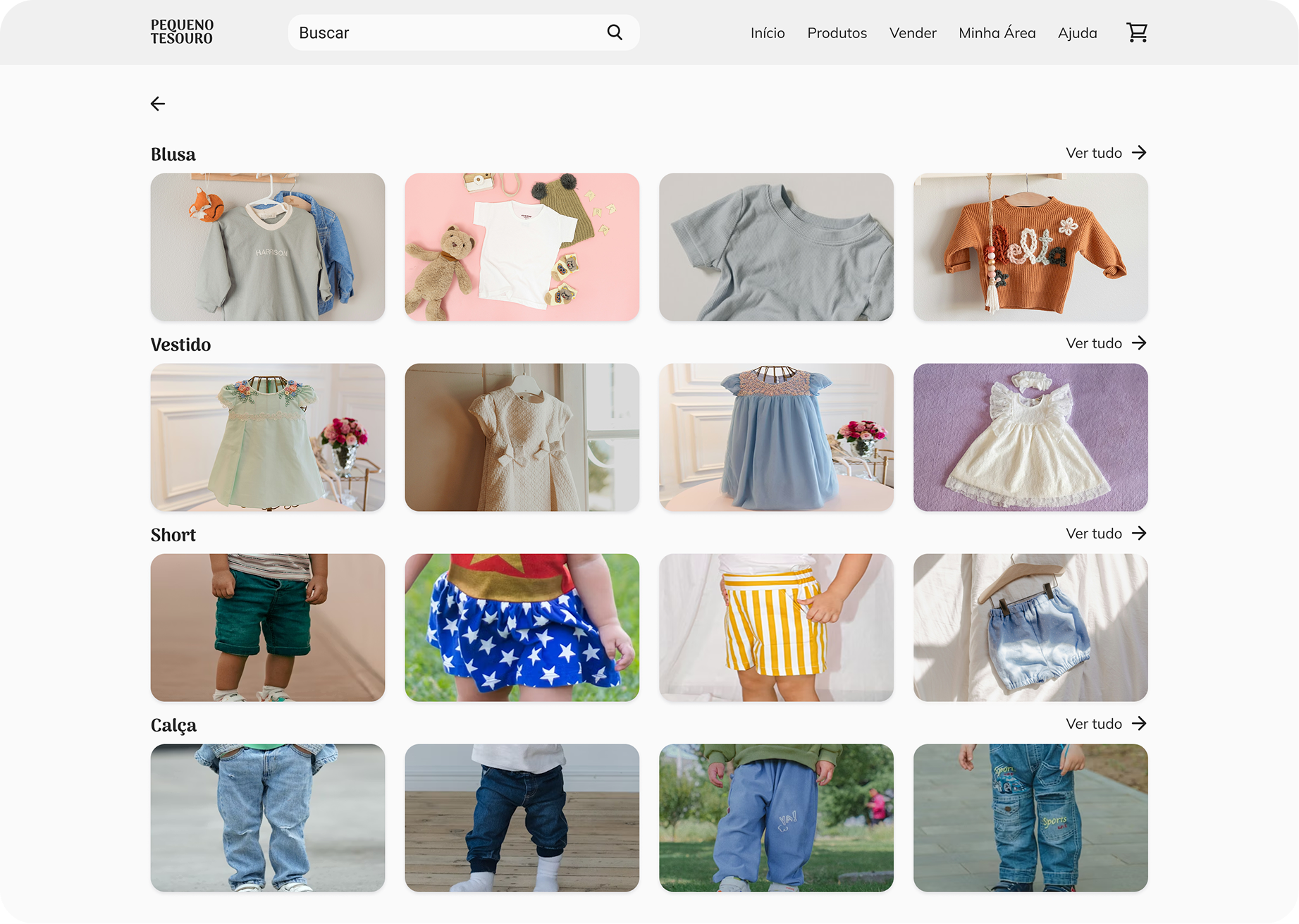Click the shopping cart icon
1299x924 pixels.
tap(1136, 32)
